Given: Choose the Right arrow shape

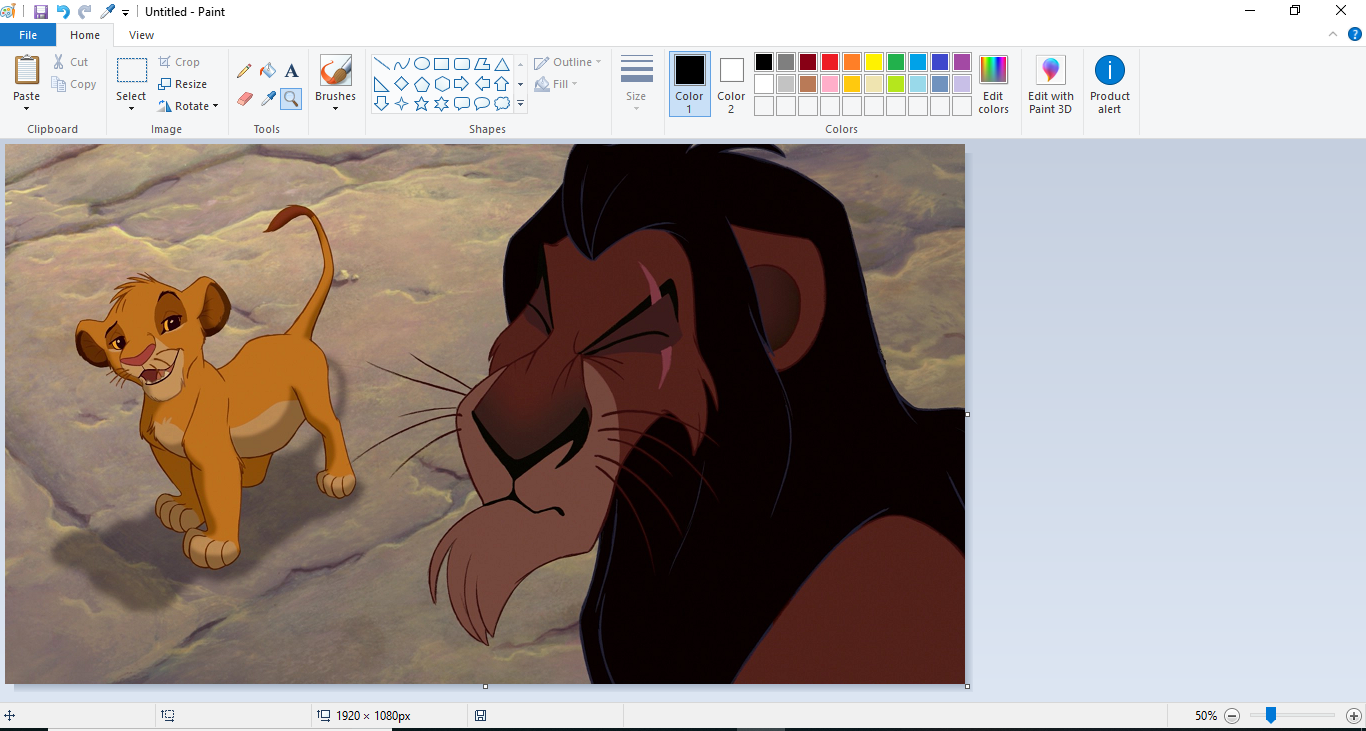Looking at the screenshot, I should (461, 84).
